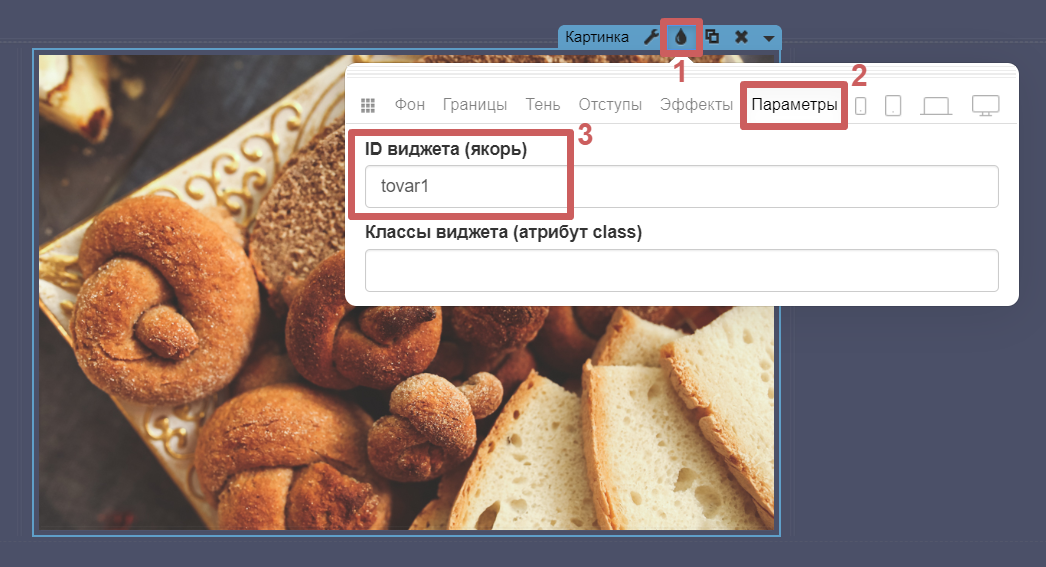
Task: Open the wrench settings icon for Картинка
Action: click(650, 37)
